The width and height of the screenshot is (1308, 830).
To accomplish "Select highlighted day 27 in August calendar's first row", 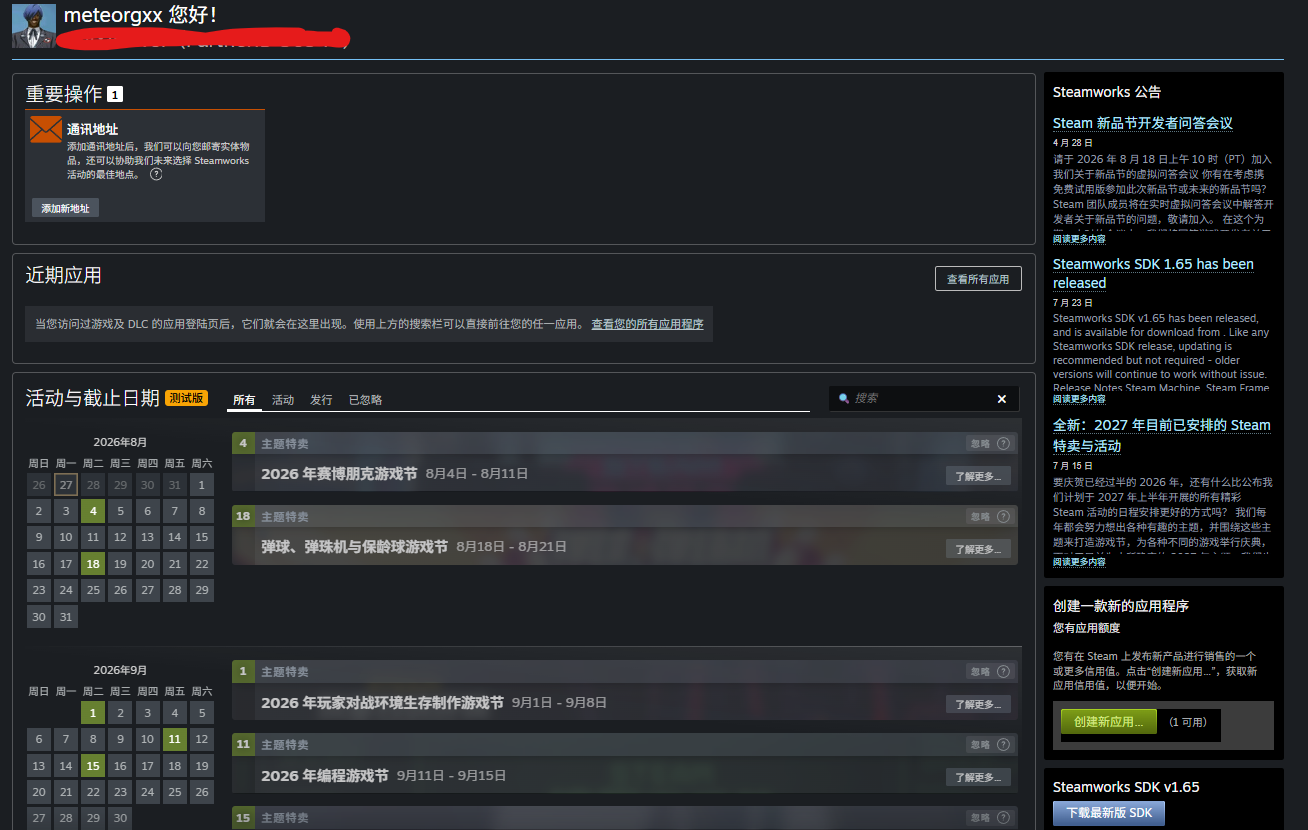I will point(66,485).
